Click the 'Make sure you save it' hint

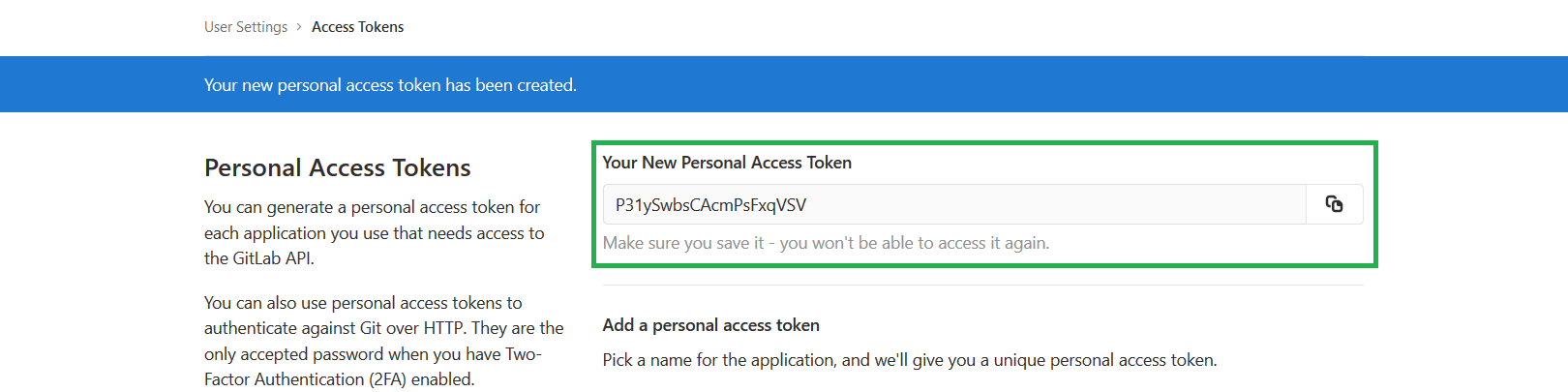click(x=826, y=243)
